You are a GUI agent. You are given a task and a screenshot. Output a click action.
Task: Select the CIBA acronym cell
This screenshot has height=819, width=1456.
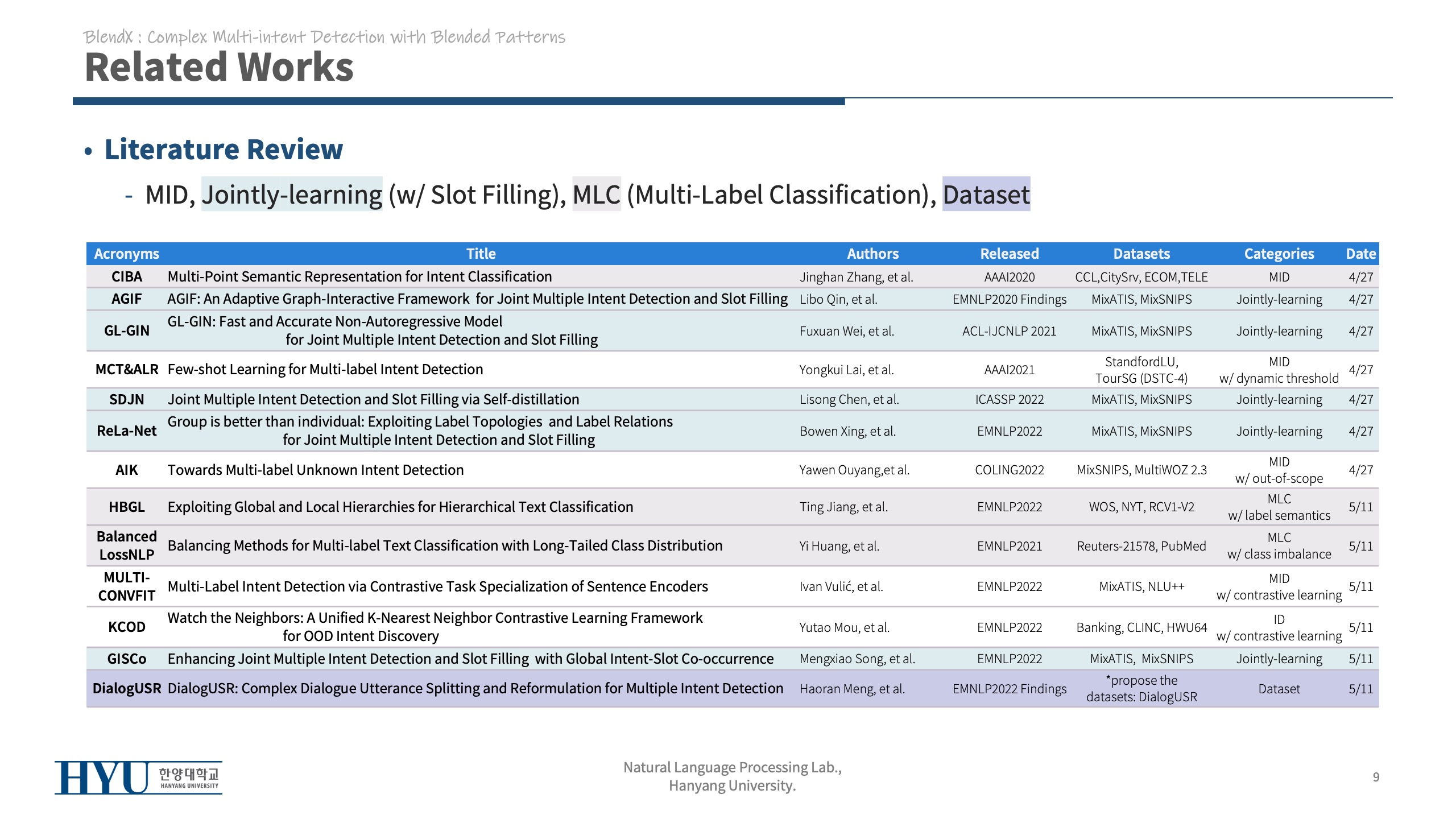[126, 277]
